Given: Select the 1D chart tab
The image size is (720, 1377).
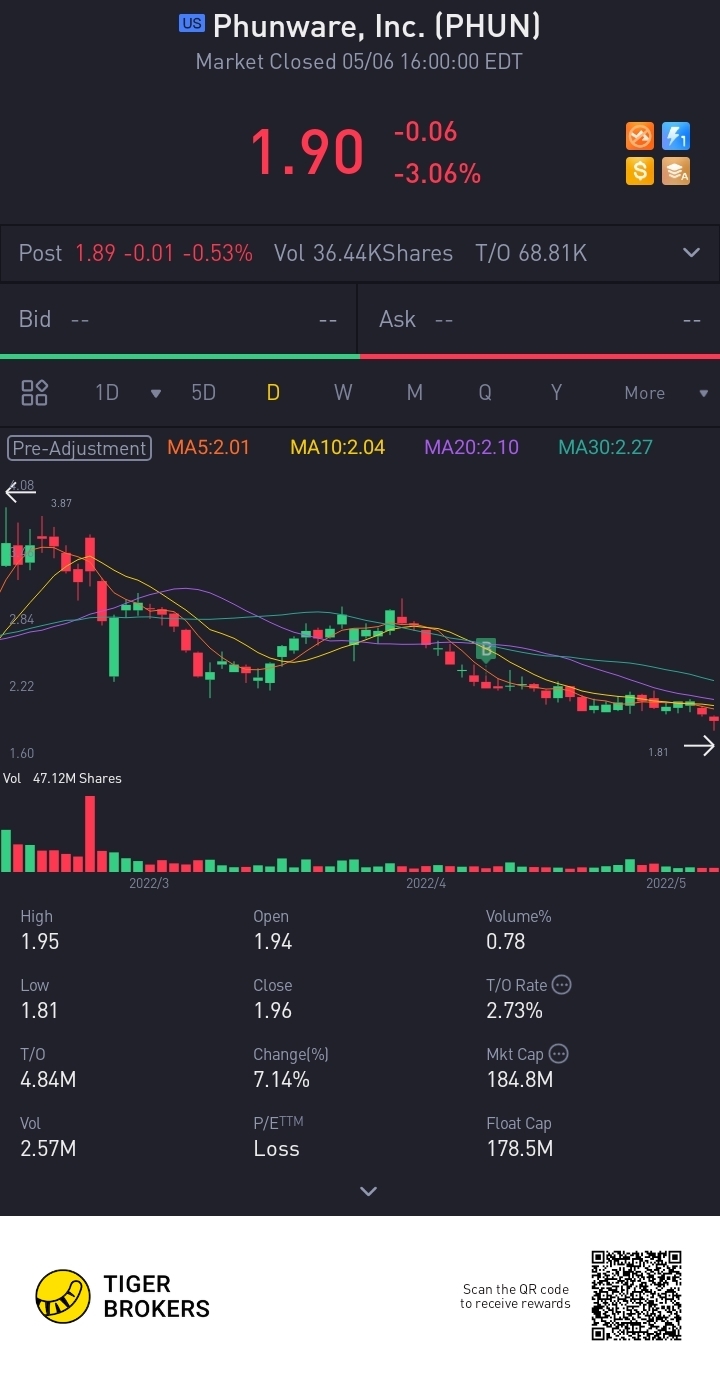Looking at the screenshot, I should 107,393.
